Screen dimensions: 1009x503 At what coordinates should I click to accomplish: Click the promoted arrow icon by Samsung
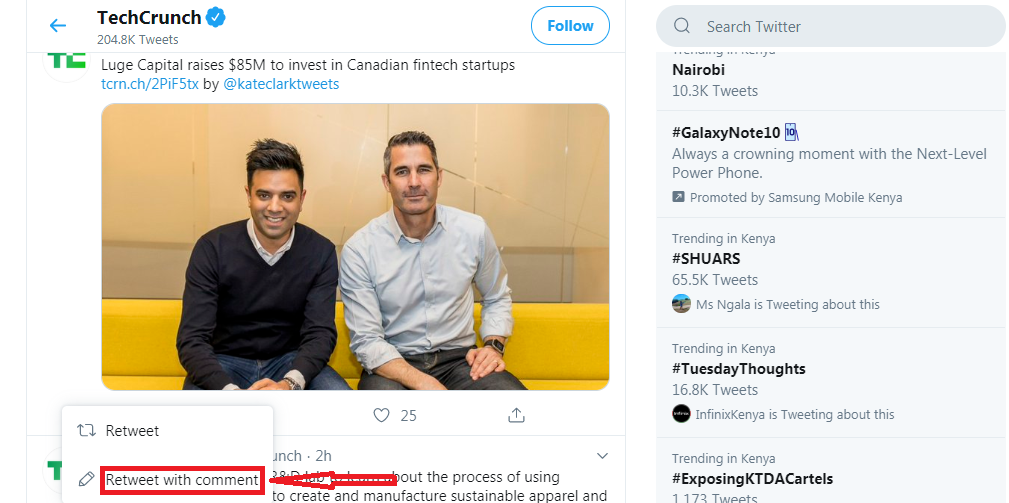[x=679, y=197]
